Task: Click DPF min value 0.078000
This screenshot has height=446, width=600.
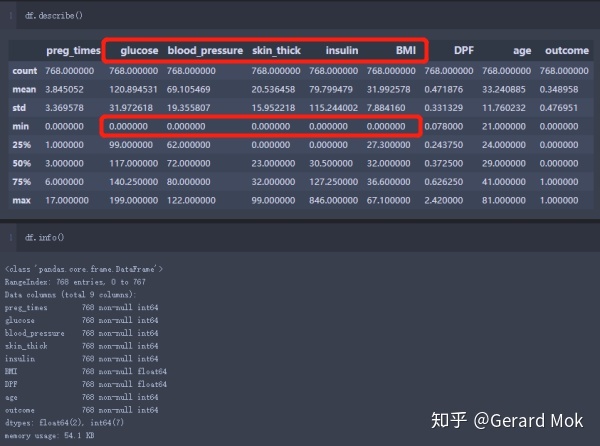Action: click(443, 126)
